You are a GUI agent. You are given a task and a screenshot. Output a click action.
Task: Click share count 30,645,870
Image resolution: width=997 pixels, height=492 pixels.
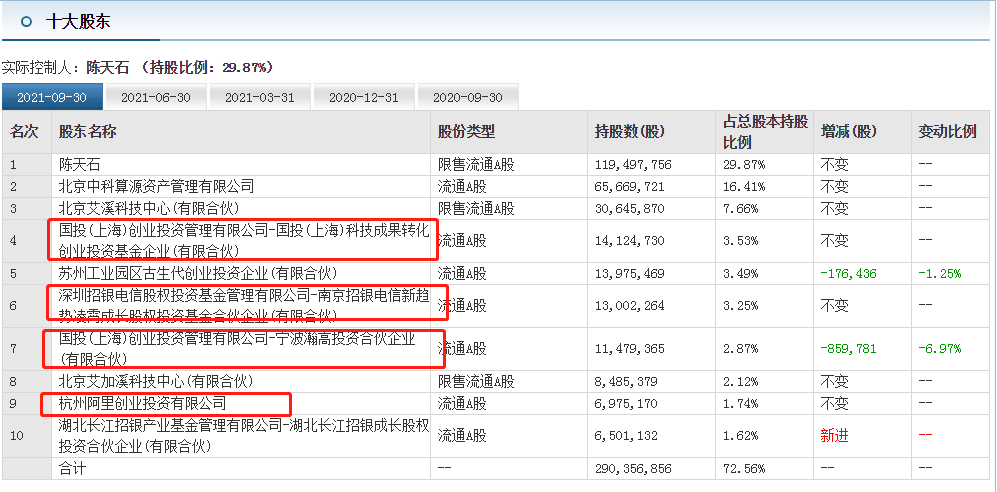[x=629, y=208]
